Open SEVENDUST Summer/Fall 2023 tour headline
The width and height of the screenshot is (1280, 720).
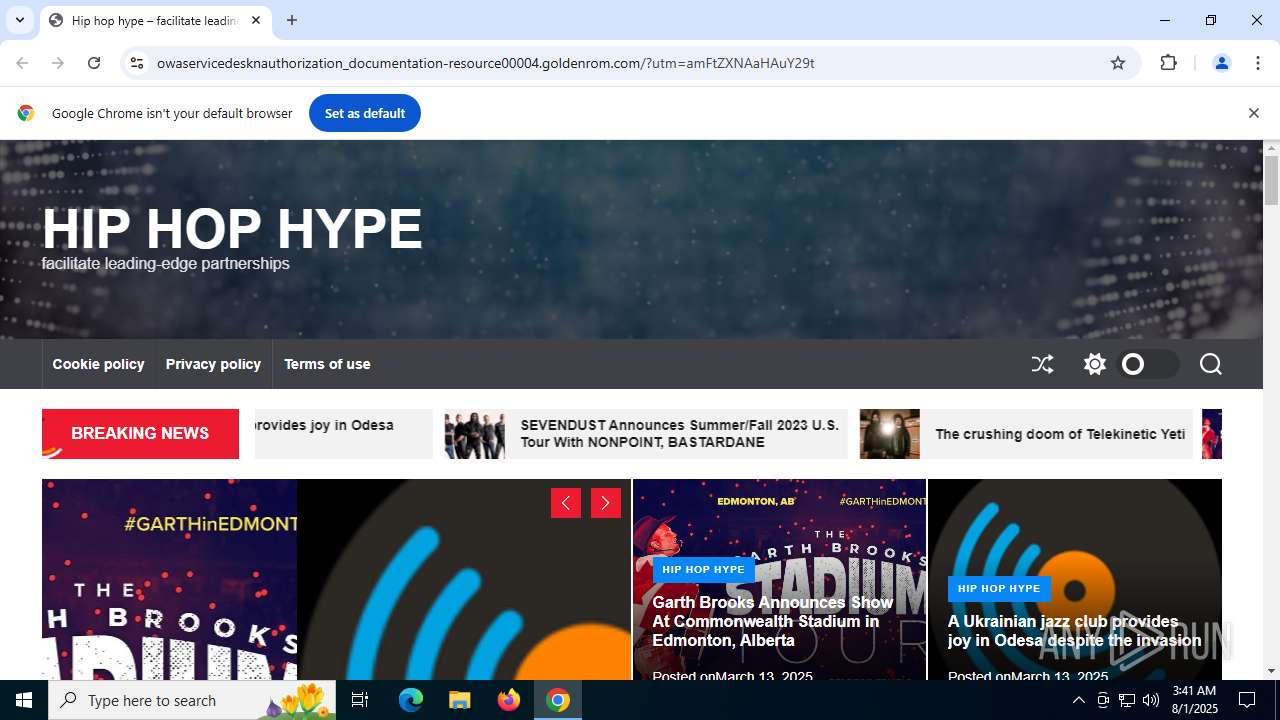679,433
